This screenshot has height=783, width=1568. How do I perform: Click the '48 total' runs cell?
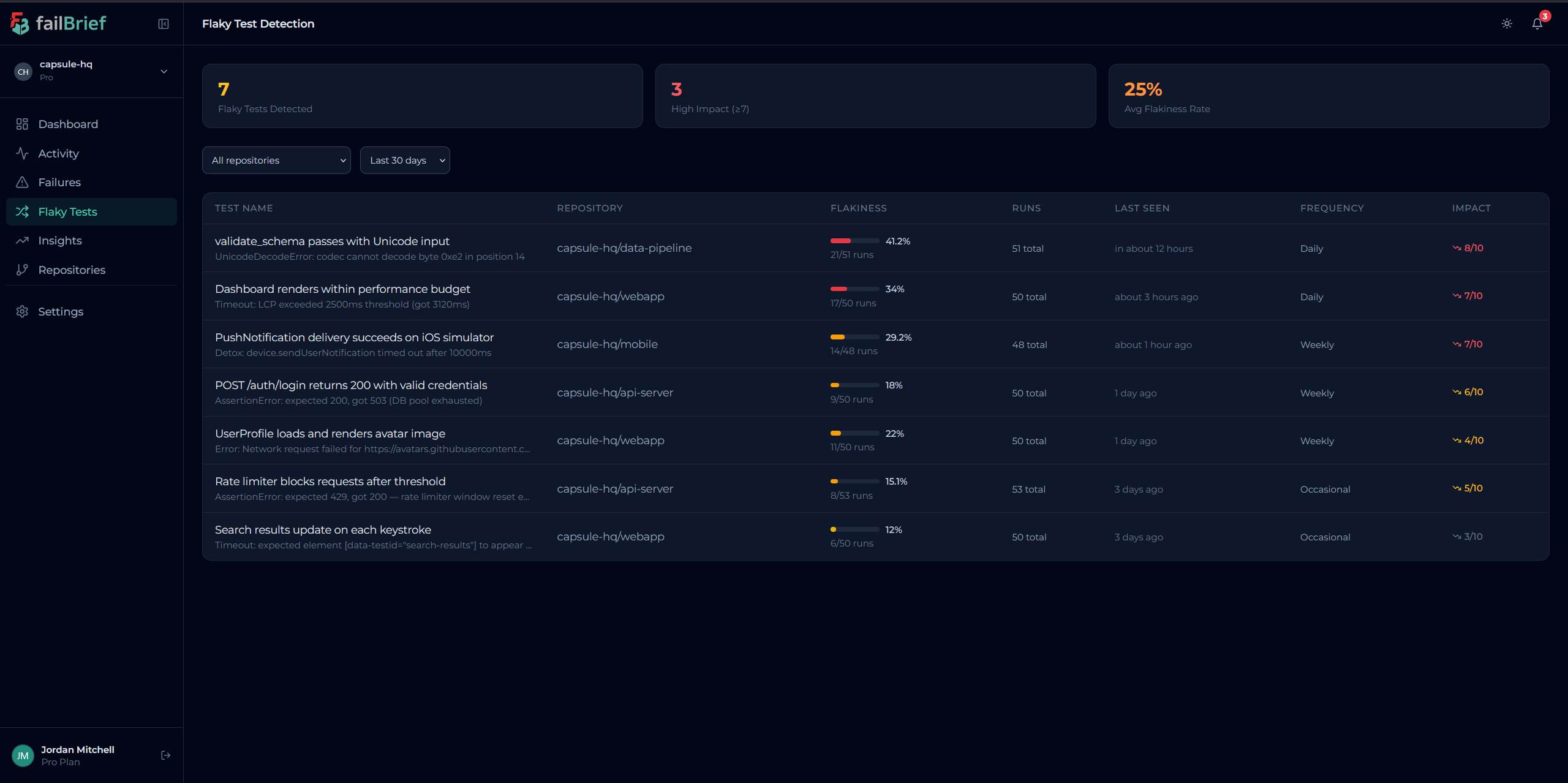coord(1030,345)
